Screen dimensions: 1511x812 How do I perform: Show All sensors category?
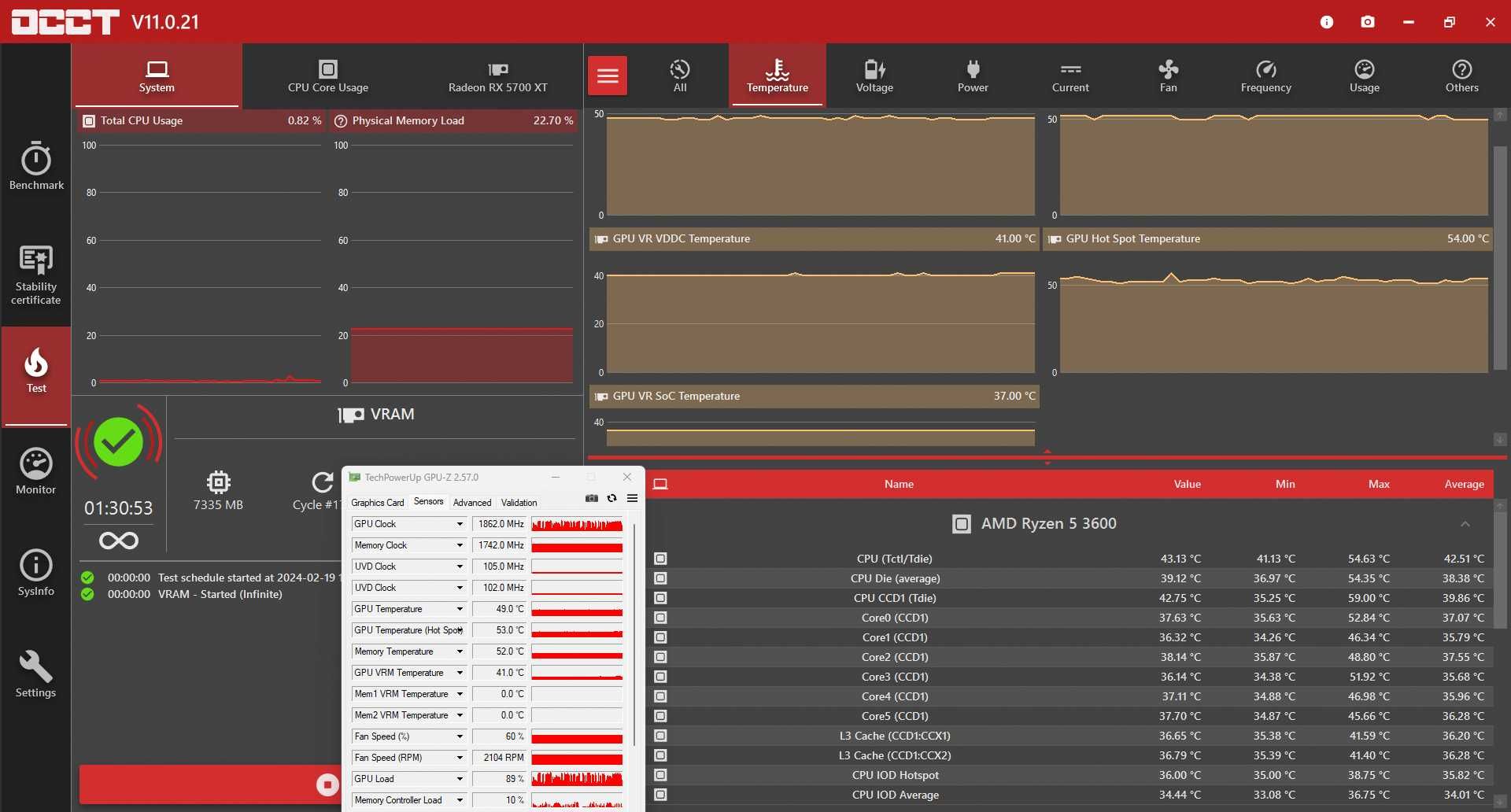click(680, 76)
